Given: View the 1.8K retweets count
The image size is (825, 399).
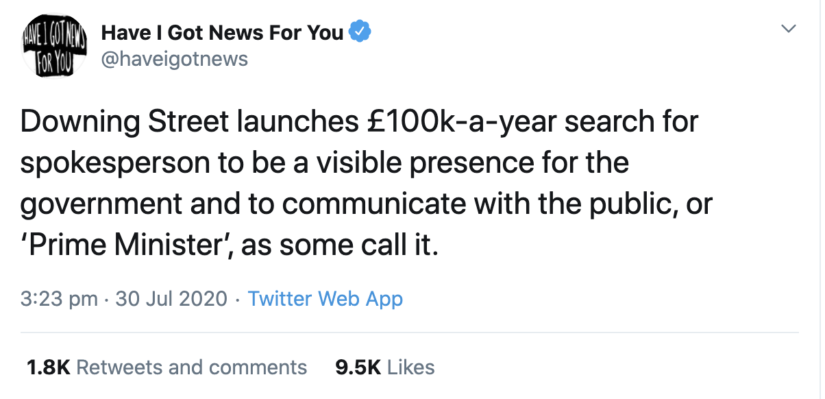Looking at the screenshot, I should click(x=48, y=367).
